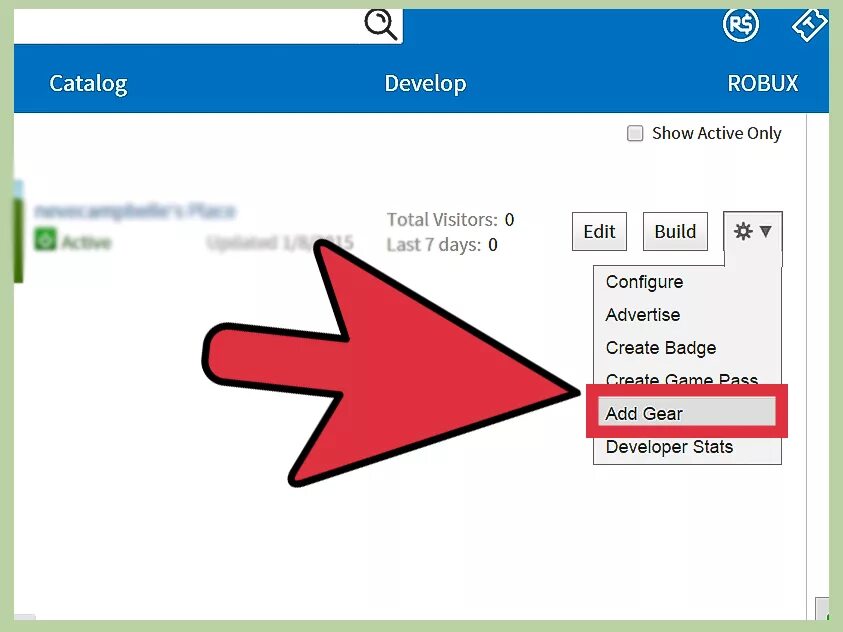Go to the Develop tab
This screenshot has height=632, width=843.
tap(425, 84)
